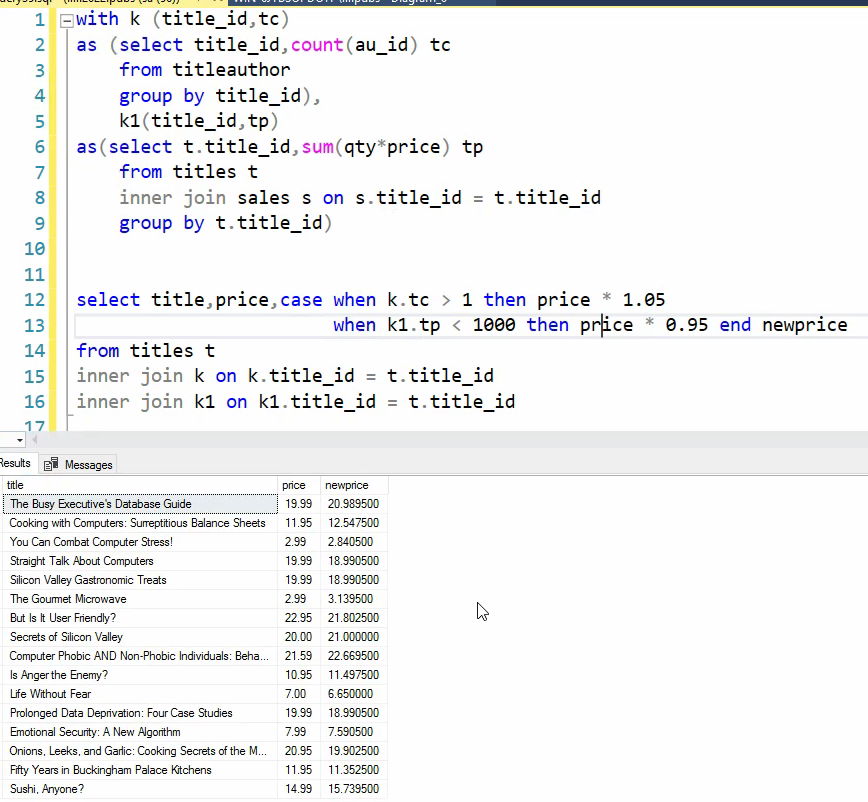Click newprice value 21.802500
This screenshot has height=802, width=868.
354,618
